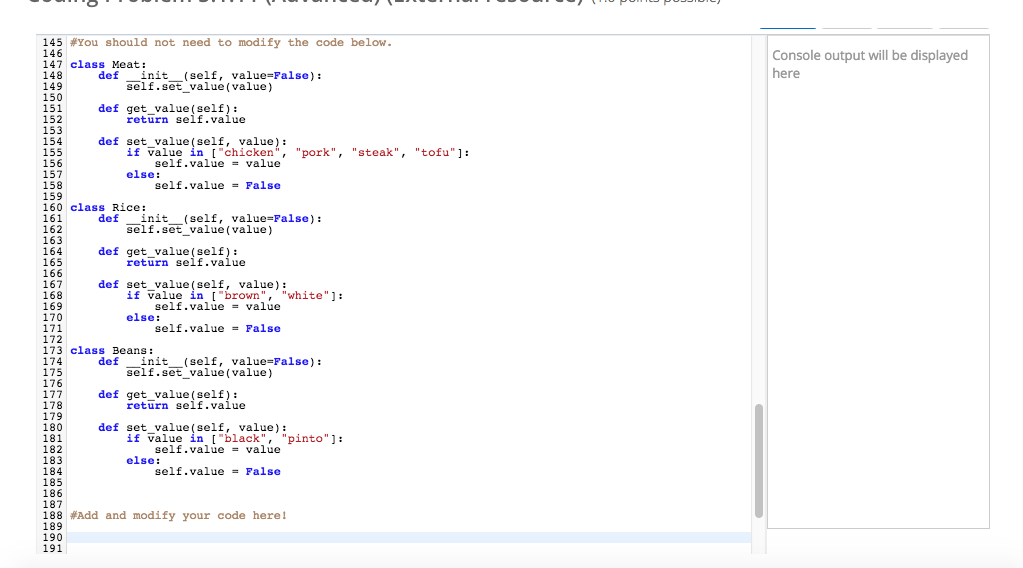The width and height of the screenshot is (1023, 568).
Task: Click the "brown" string on line 168
Action: pos(242,295)
